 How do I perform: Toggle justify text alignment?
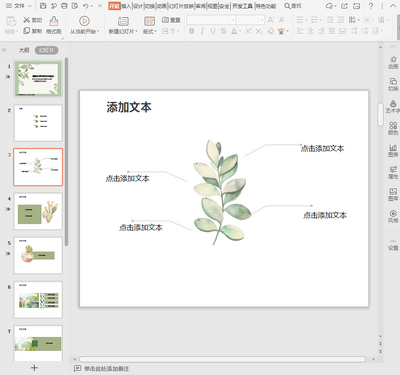pyautogui.click(x=332, y=31)
